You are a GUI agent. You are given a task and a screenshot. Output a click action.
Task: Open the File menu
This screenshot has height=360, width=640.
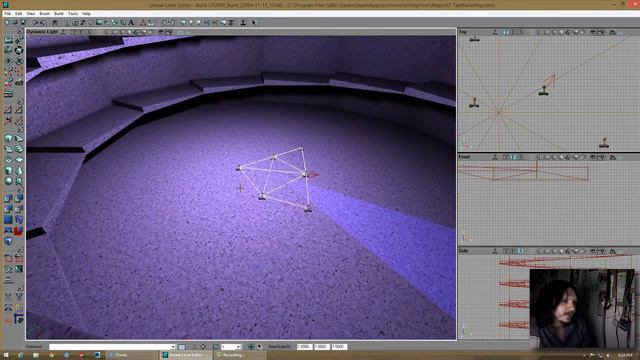[x=7, y=13]
